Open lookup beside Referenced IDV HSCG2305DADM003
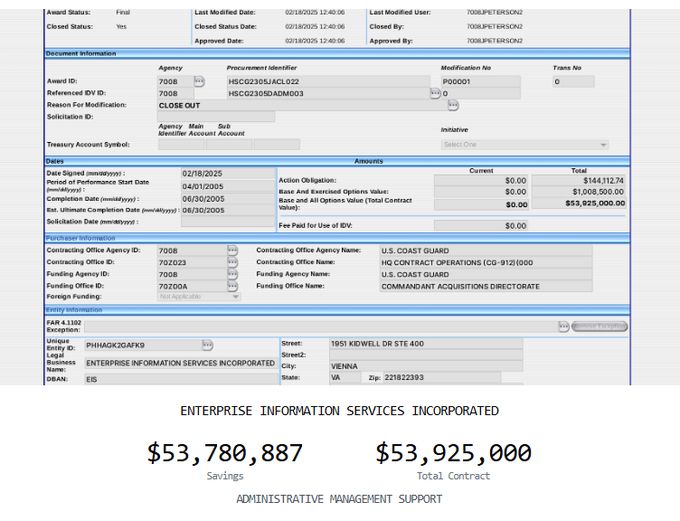The height and width of the screenshot is (521, 680). (x=435, y=93)
